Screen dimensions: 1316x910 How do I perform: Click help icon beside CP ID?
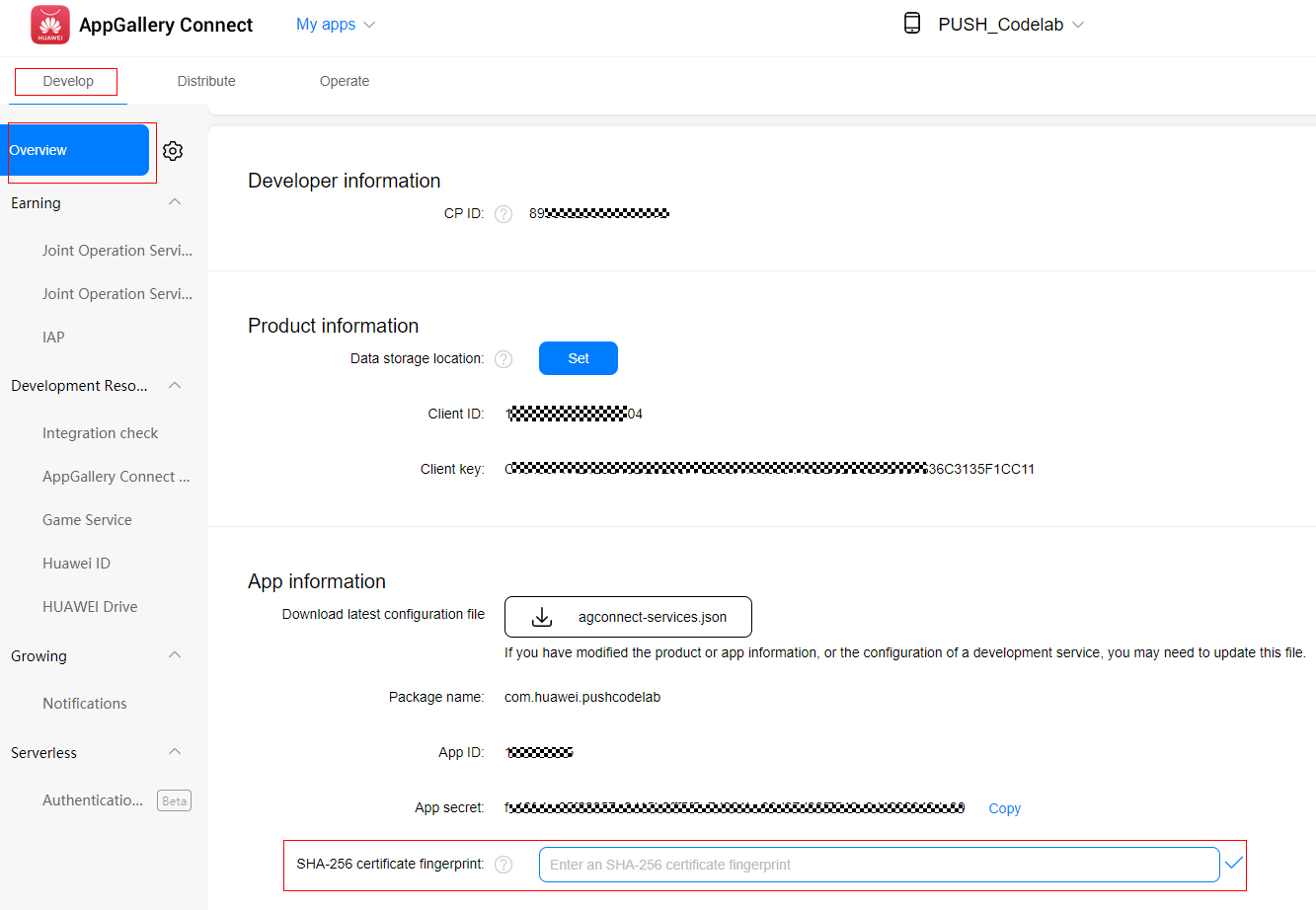[503, 214]
